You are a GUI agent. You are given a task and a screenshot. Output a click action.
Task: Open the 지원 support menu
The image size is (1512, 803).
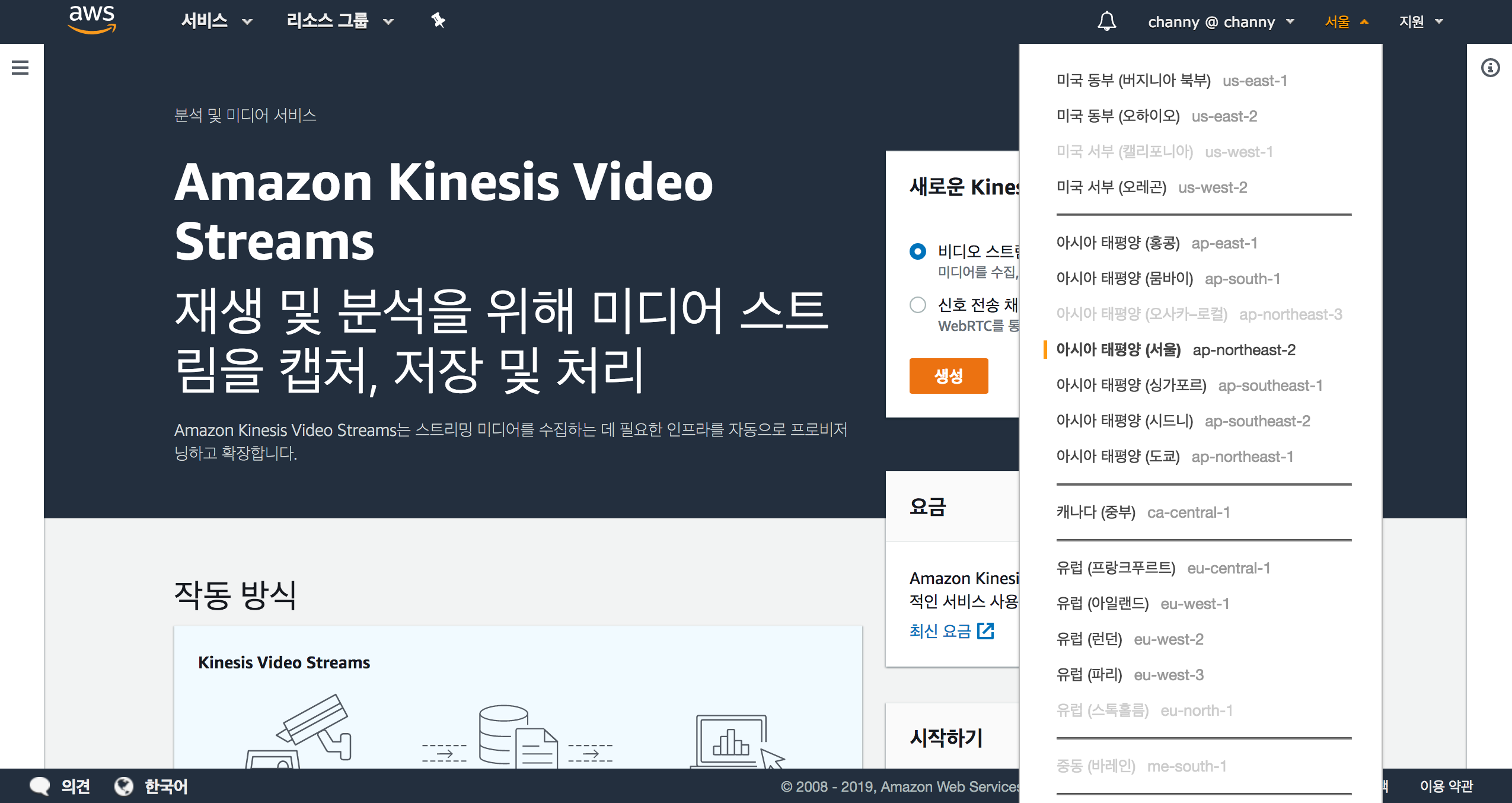point(1420,22)
